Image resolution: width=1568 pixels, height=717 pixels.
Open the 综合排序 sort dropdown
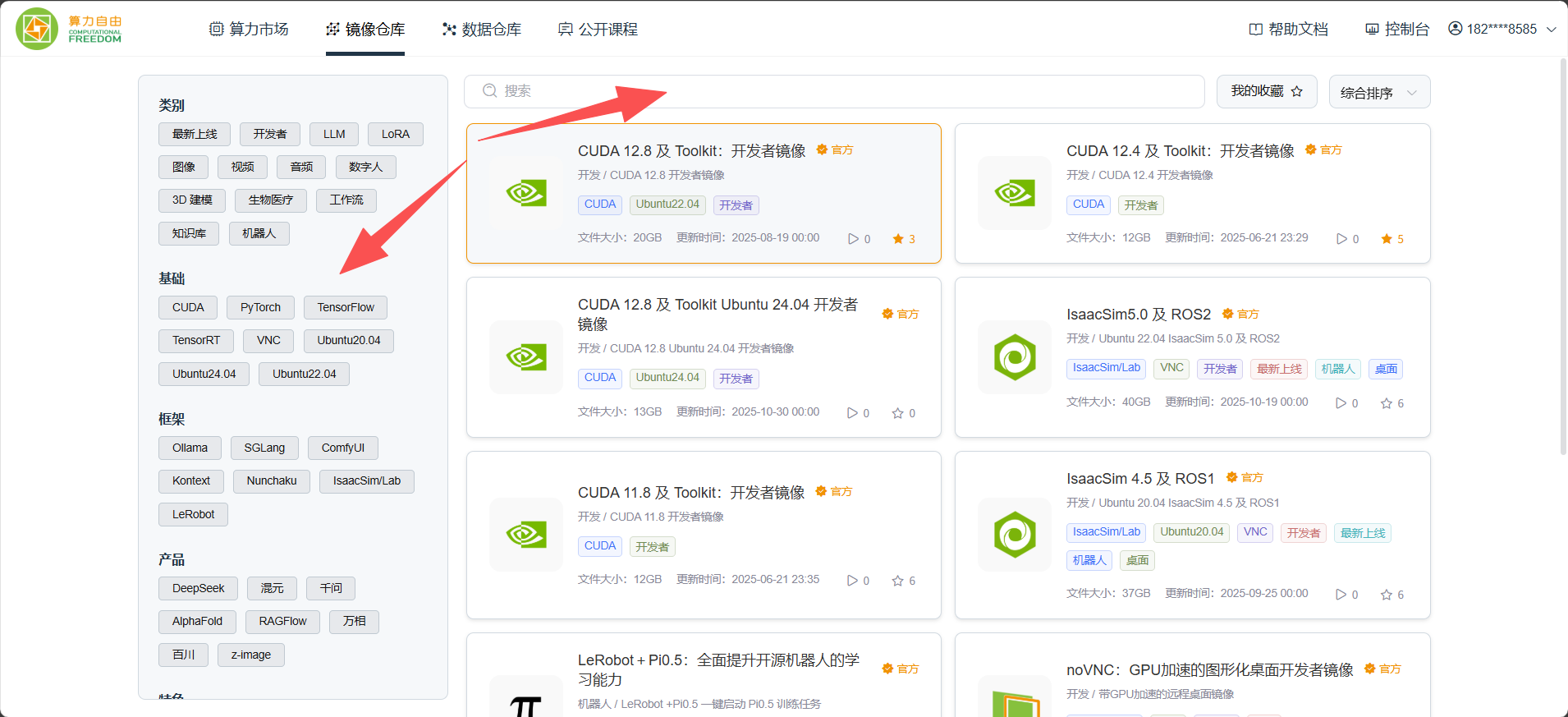point(1378,92)
